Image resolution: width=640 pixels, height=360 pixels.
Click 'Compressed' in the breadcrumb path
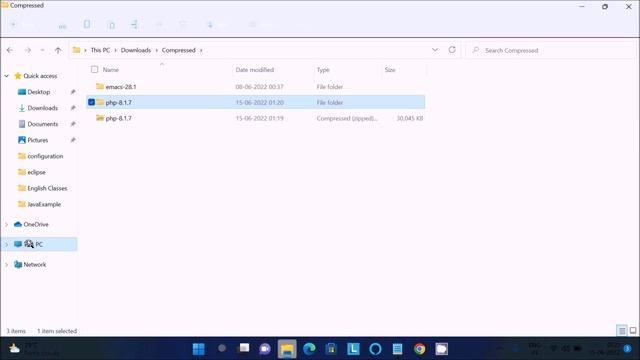click(x=179, y=50)
